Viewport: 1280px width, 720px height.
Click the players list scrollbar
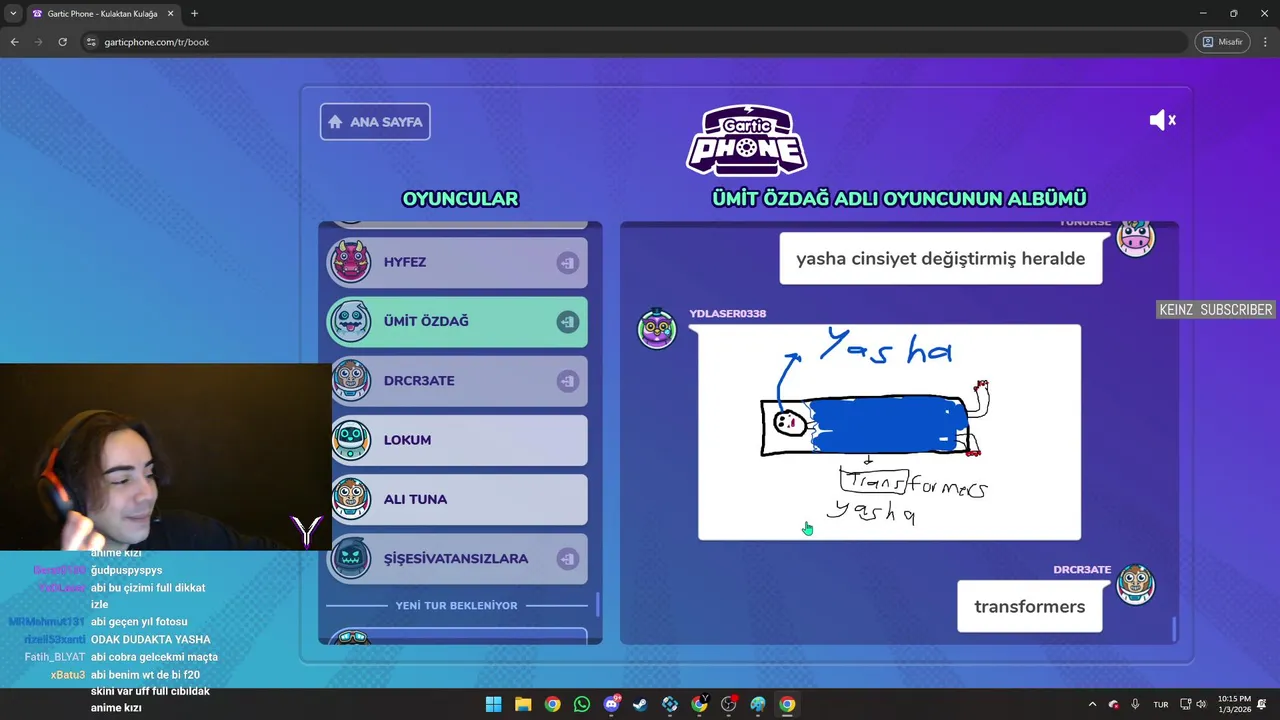[598, 604]
